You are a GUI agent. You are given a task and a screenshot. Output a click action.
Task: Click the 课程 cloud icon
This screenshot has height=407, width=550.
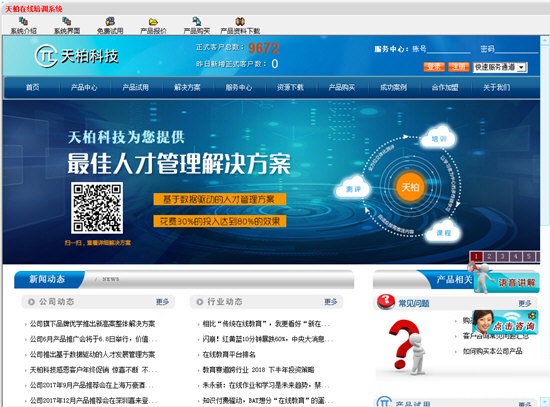tap(443, 232)
